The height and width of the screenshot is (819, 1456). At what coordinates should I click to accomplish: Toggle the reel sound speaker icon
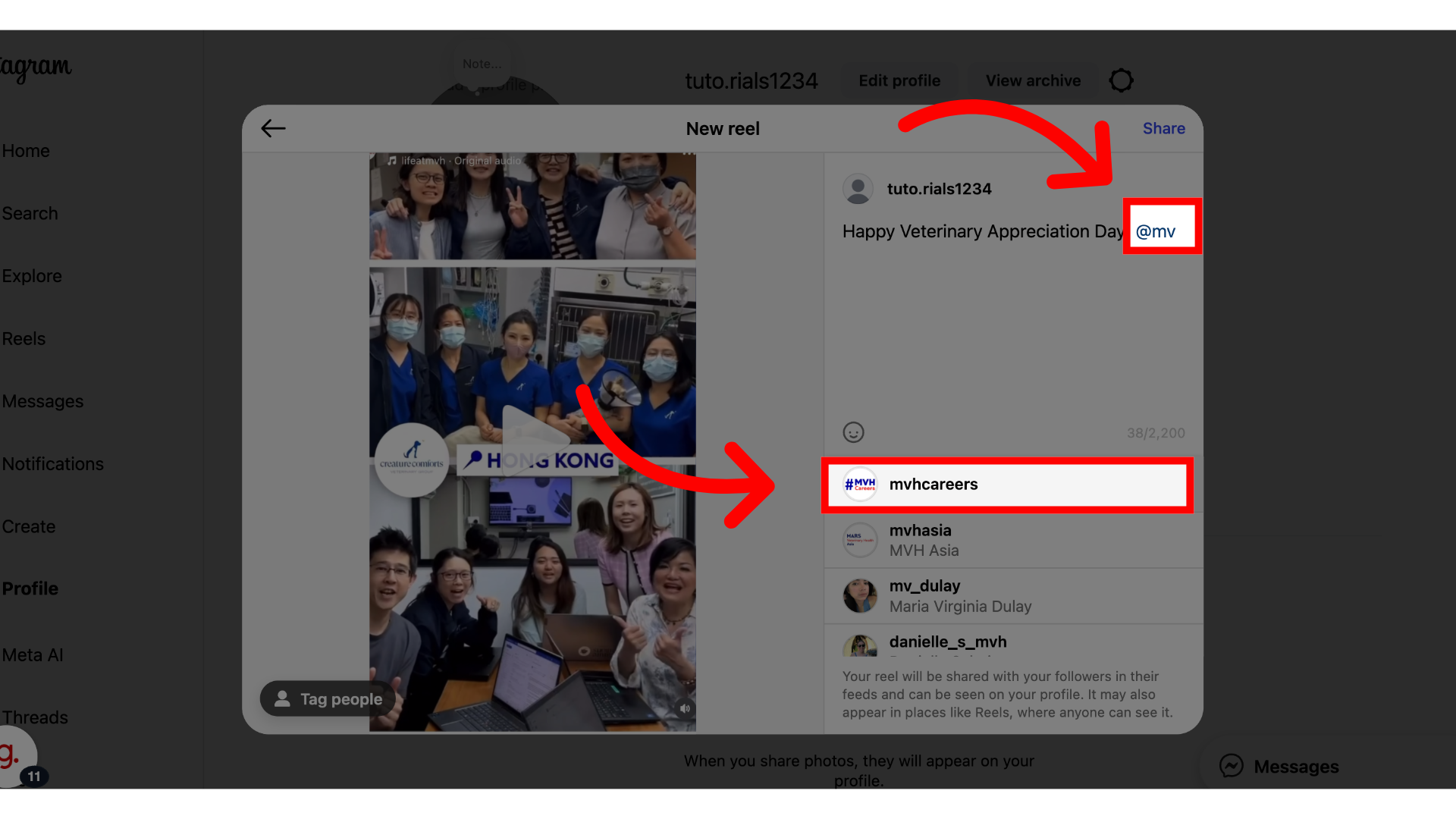coord(685,708)
